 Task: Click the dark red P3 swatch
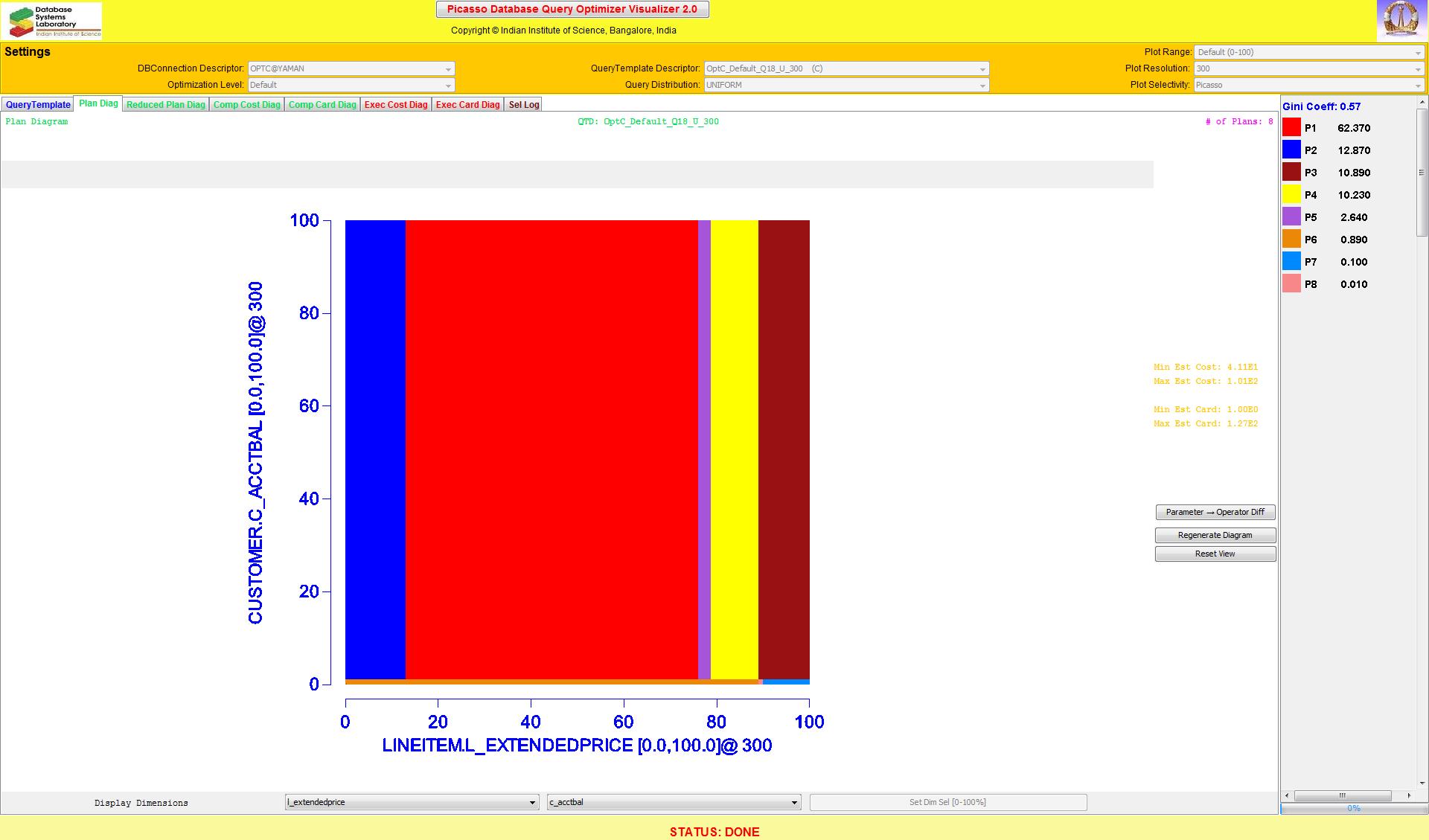click(1291, 173)
